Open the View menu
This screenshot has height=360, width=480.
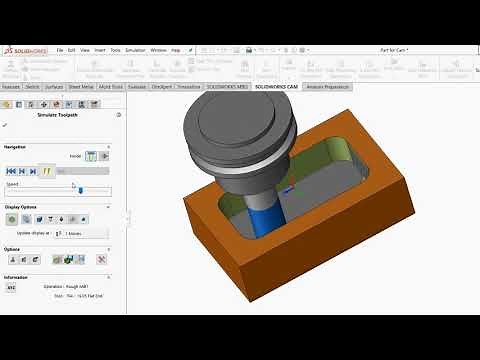click(x=85, y=50)
